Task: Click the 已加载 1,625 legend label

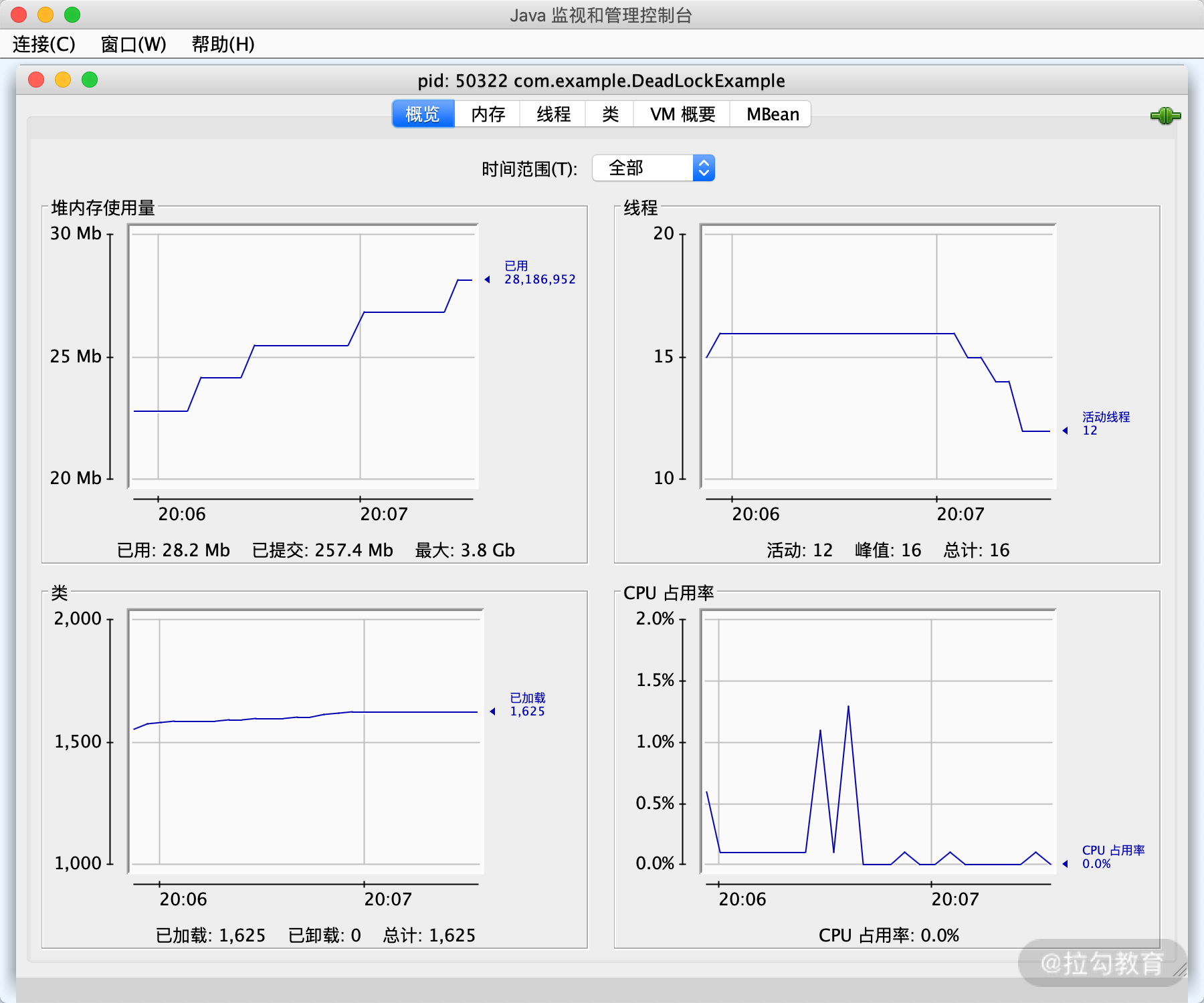Action: [x=527, y=704]
